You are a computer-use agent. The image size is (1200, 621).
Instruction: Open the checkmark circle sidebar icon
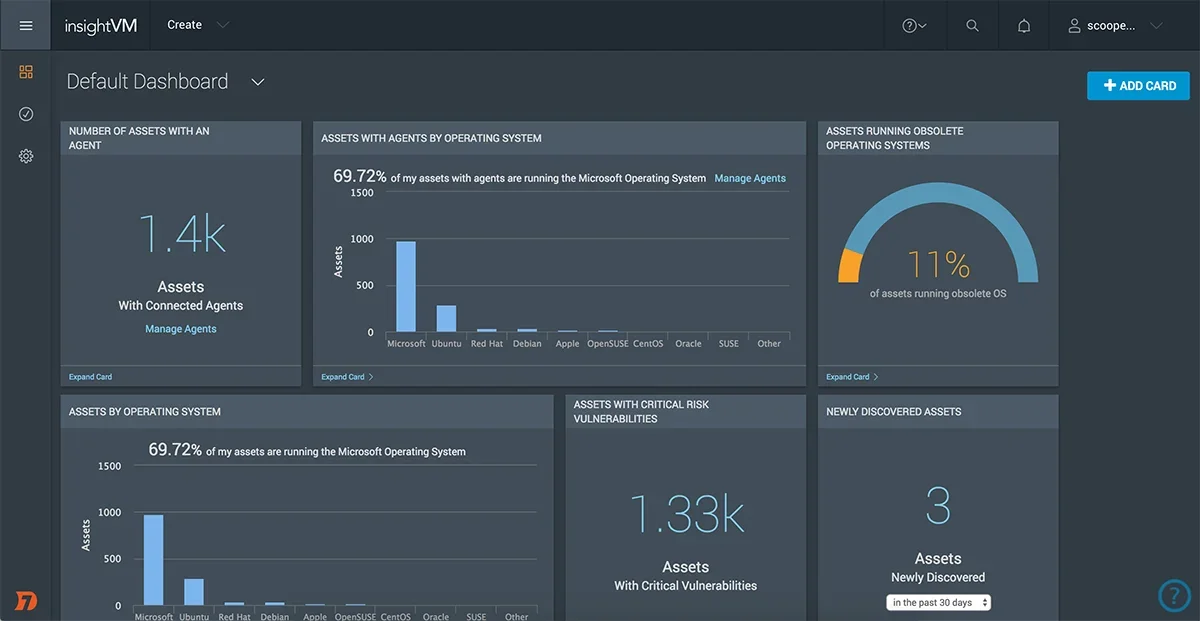(x=26, y=114)
